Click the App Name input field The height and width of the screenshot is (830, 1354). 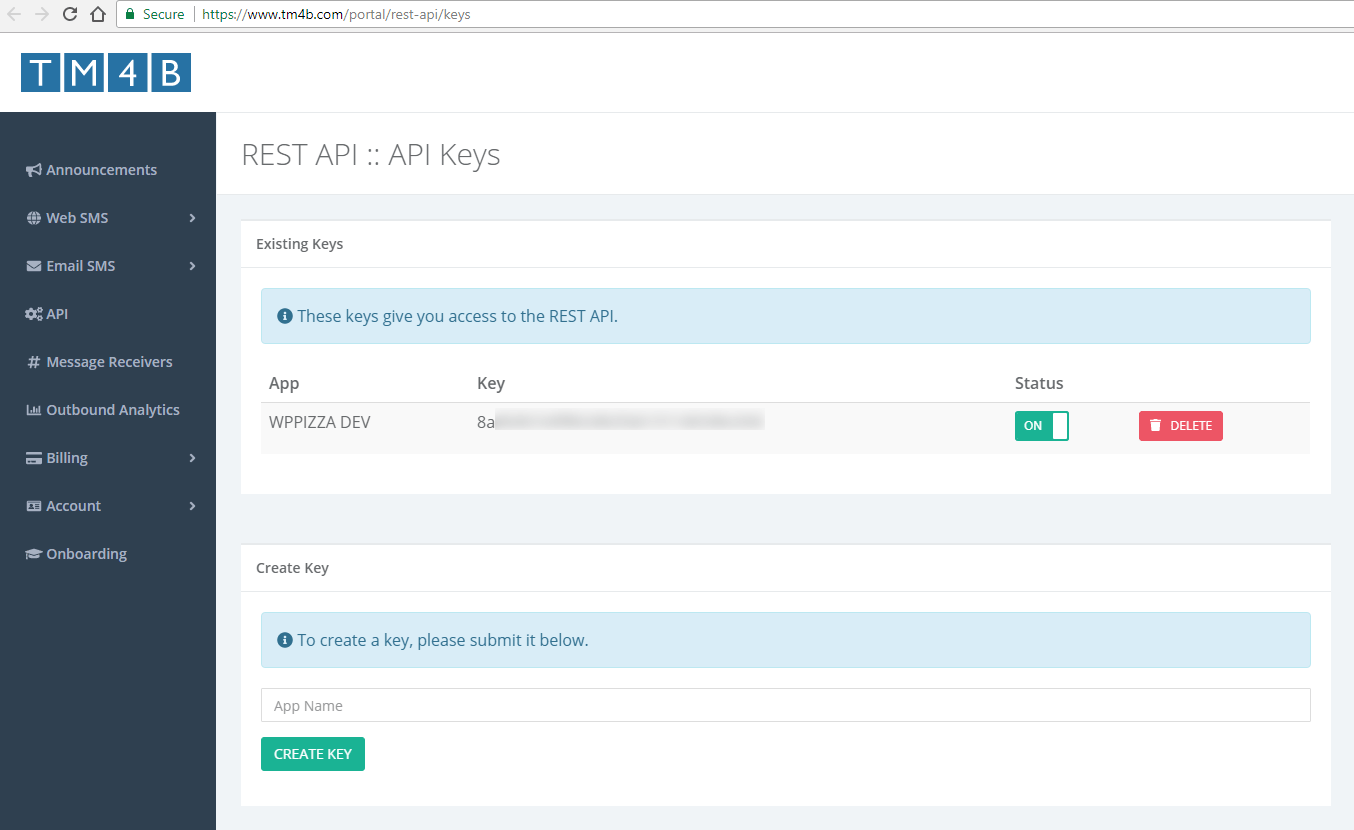click(x=785, y=705)
